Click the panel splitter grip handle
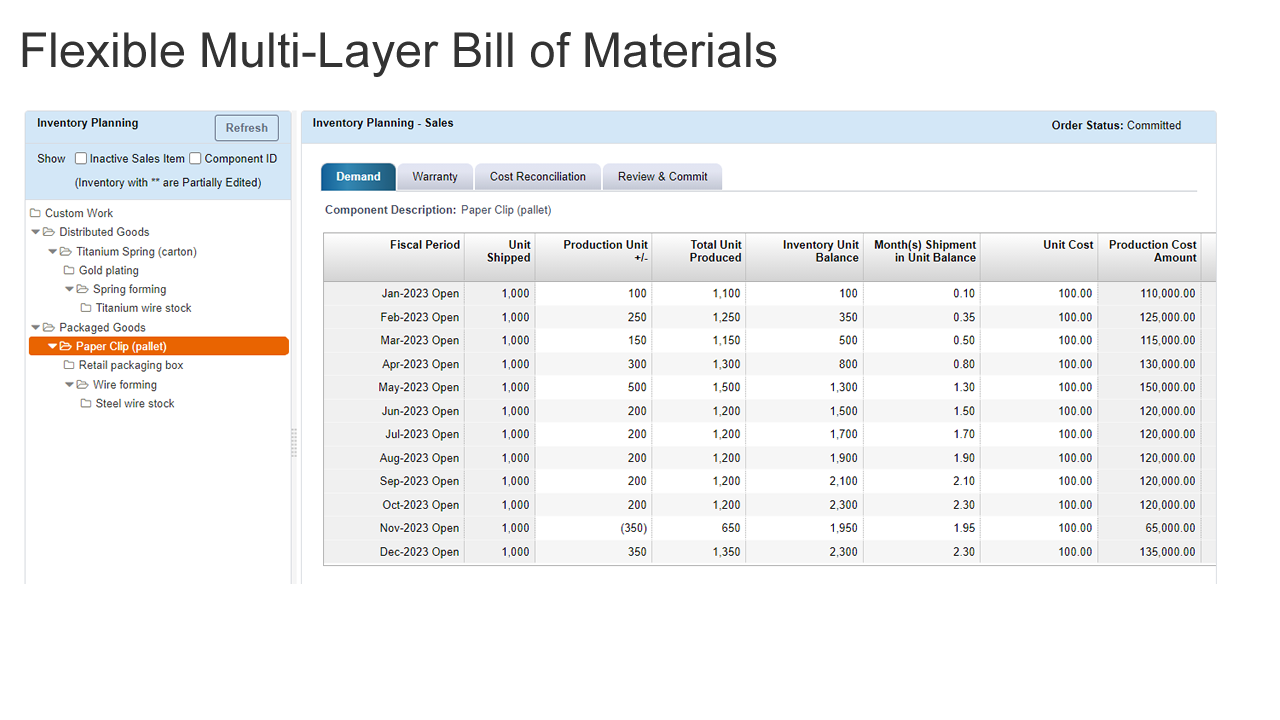 click(x=294, y=443)
